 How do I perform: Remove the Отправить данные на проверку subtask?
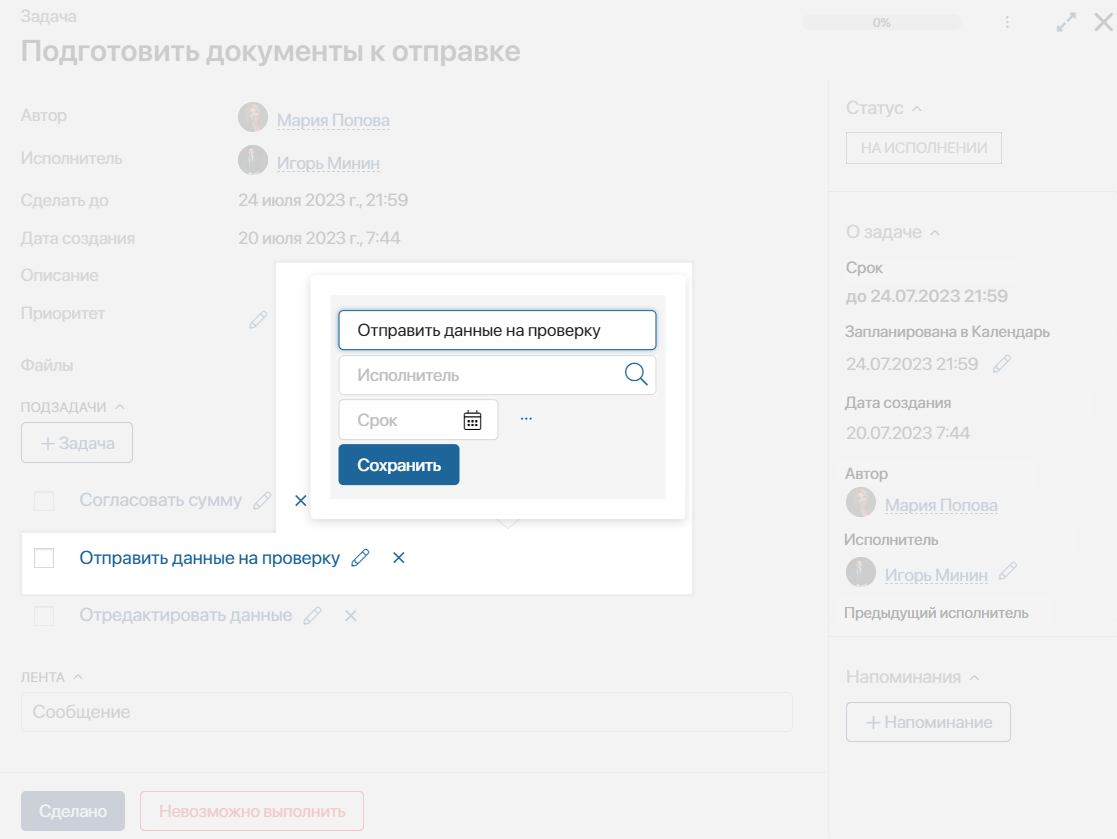(399, 558)
